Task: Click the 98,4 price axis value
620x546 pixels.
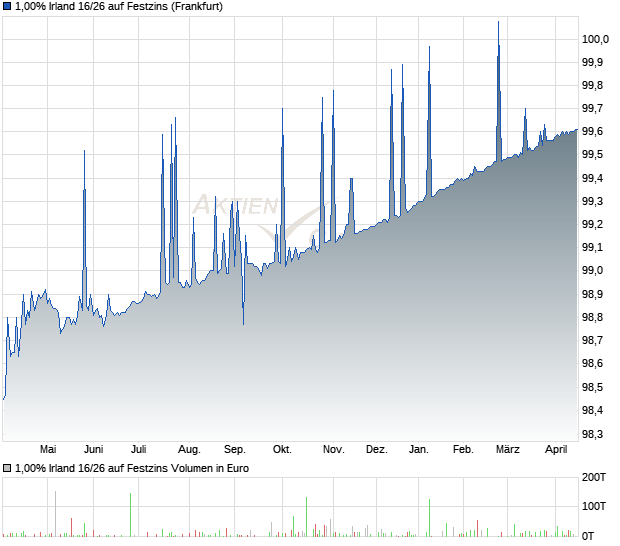Action: pyautogui.click(x=593, y=410)
